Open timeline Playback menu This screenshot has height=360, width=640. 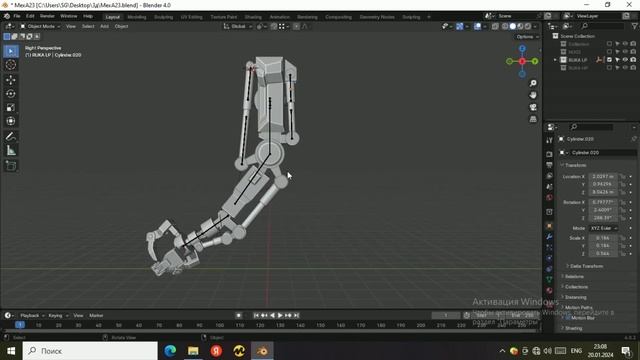point(32,316)
